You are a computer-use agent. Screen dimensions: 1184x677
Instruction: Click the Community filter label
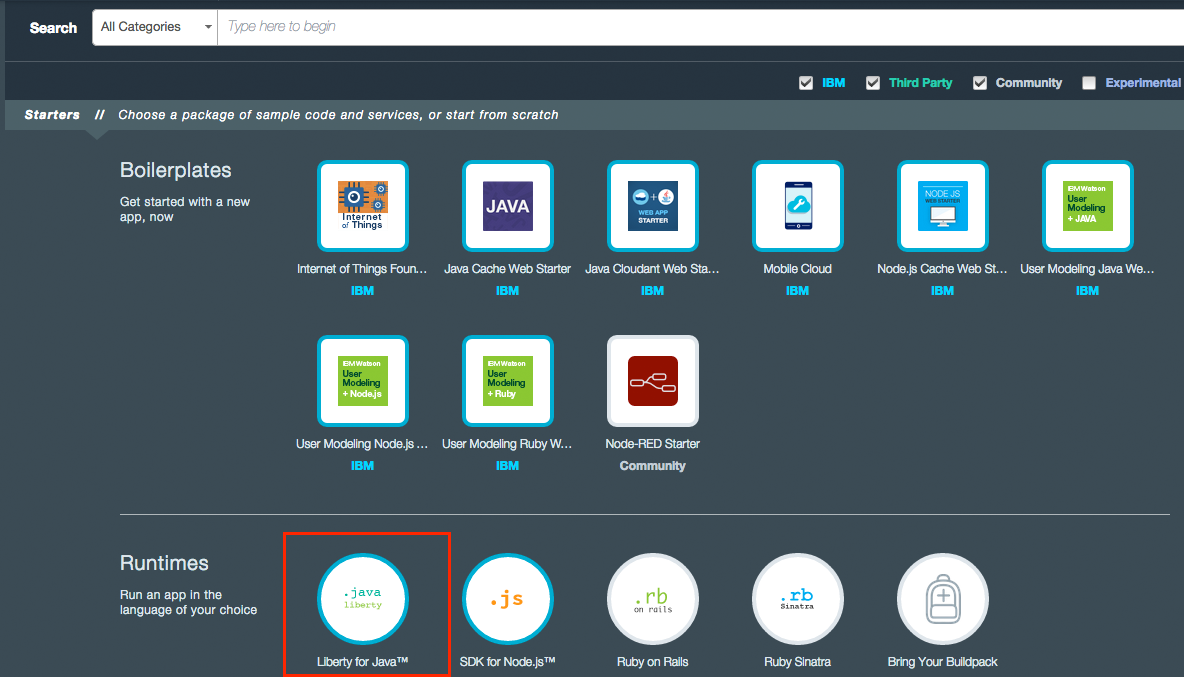[1028, 83]
